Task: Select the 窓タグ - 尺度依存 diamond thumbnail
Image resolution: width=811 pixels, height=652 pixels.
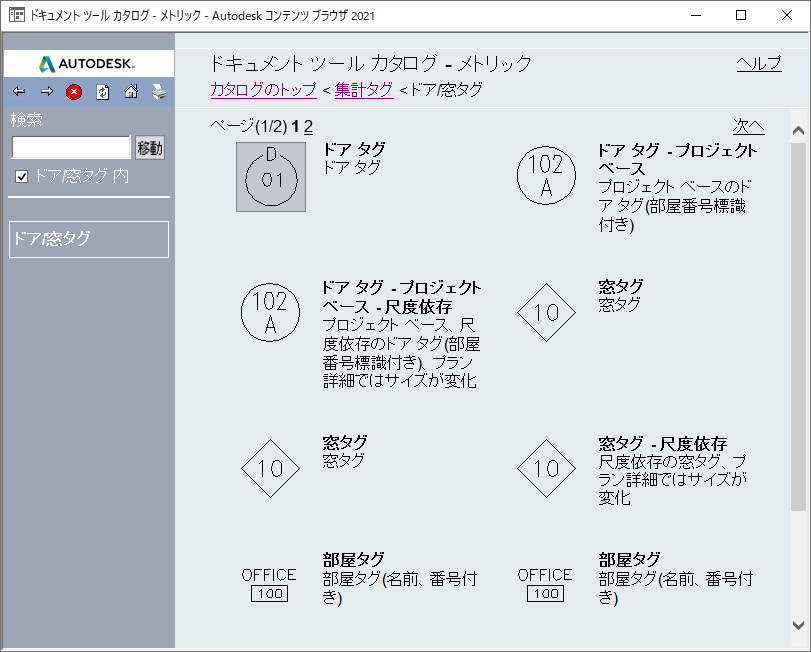Action: pyautogui.click(x=546, y=468)
